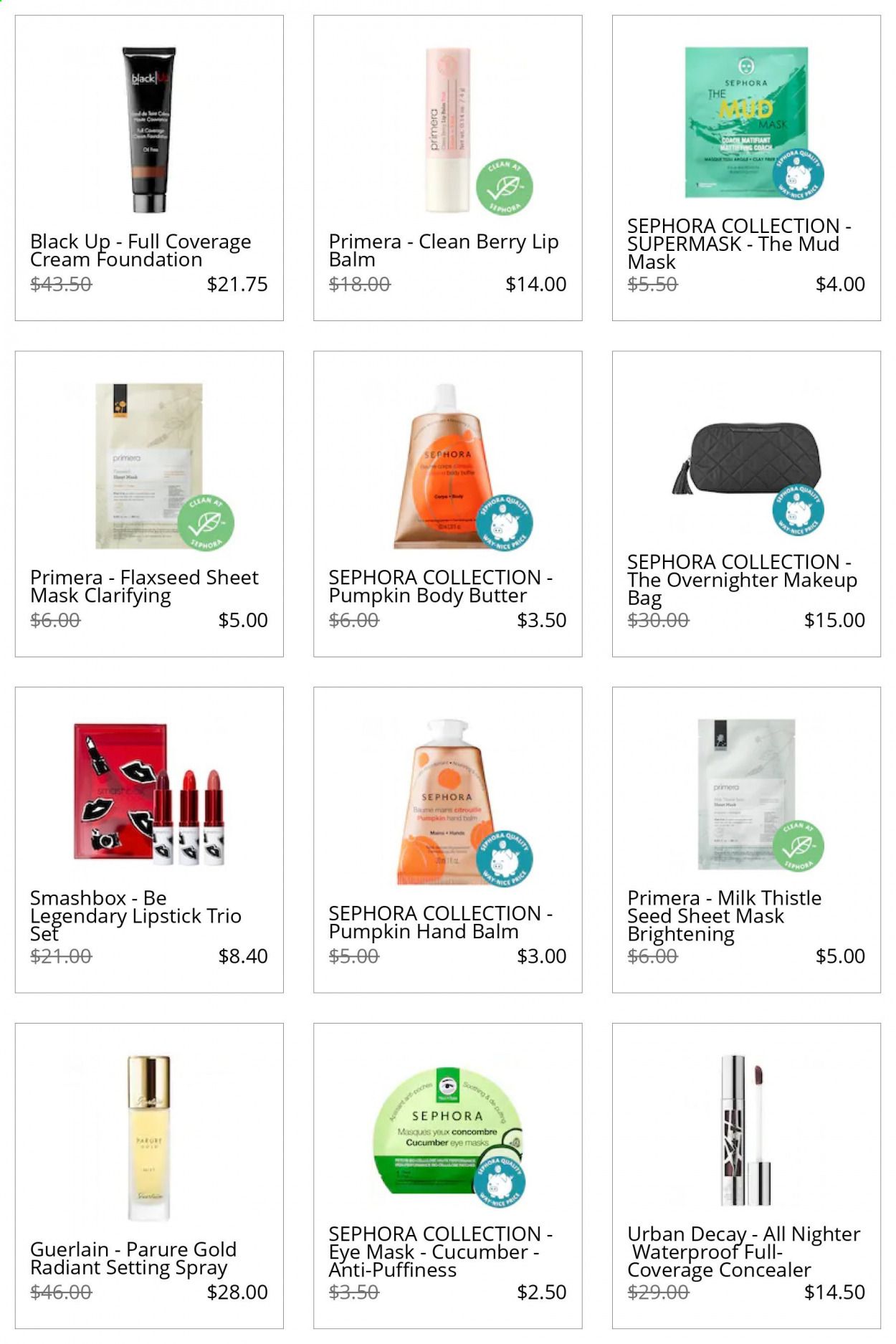Open Smashbox Be Legendary Lipstick Trio Set title
896x1344 pixels.
pos(135,916)
